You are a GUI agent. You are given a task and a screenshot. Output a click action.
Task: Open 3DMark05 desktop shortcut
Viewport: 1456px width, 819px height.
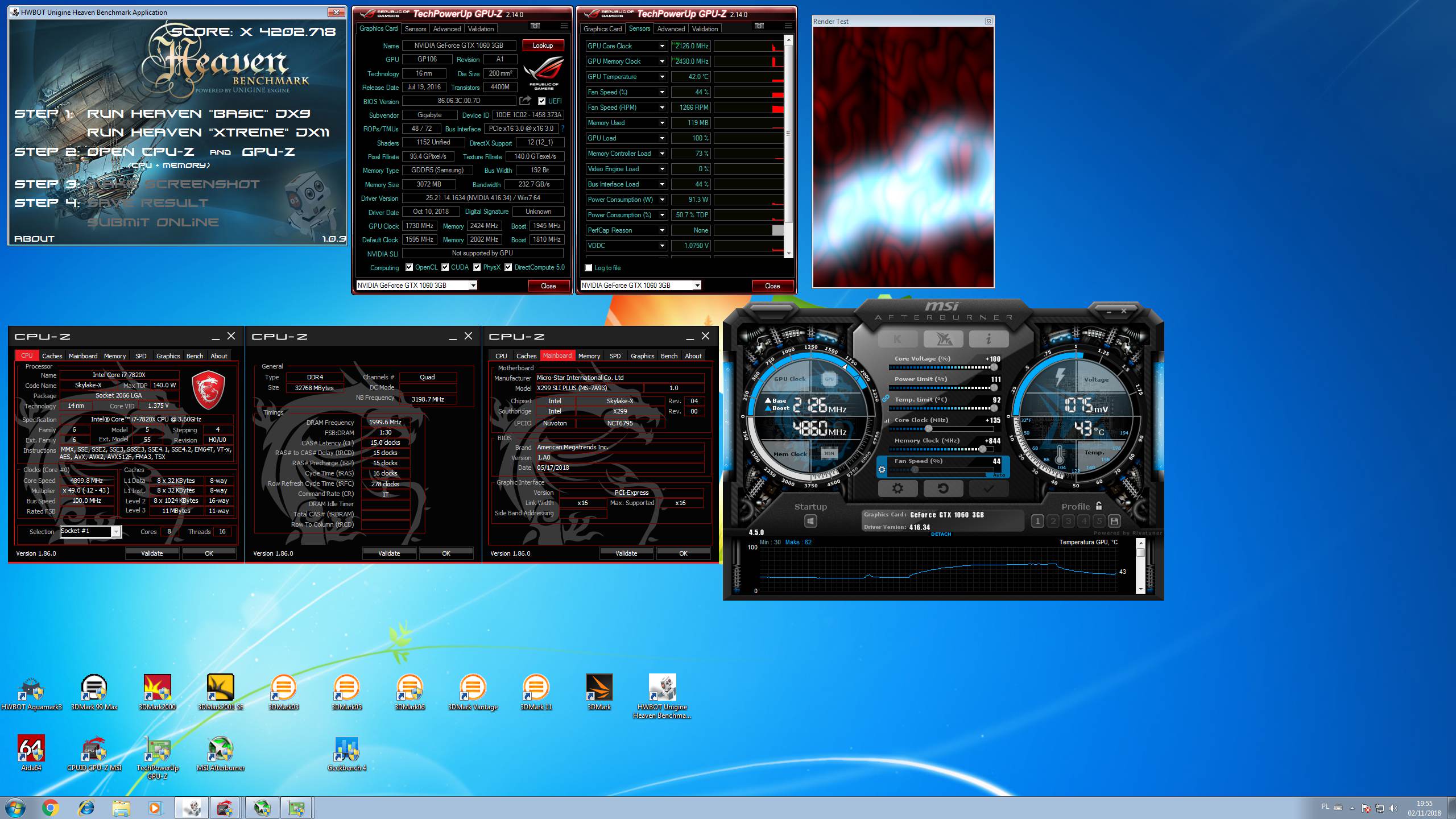[x=346, y=692]
